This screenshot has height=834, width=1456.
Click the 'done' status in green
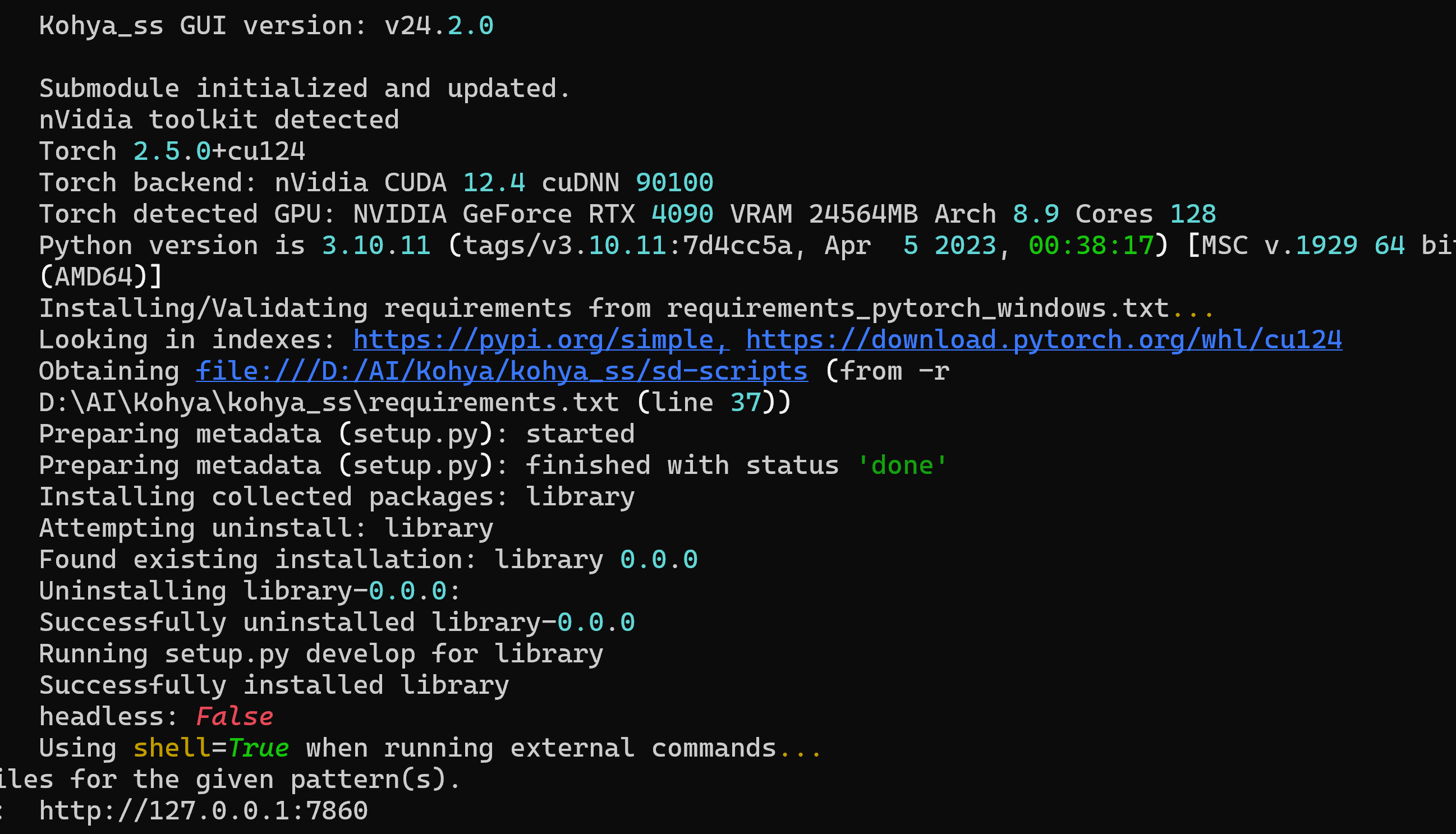coord(901,464)
